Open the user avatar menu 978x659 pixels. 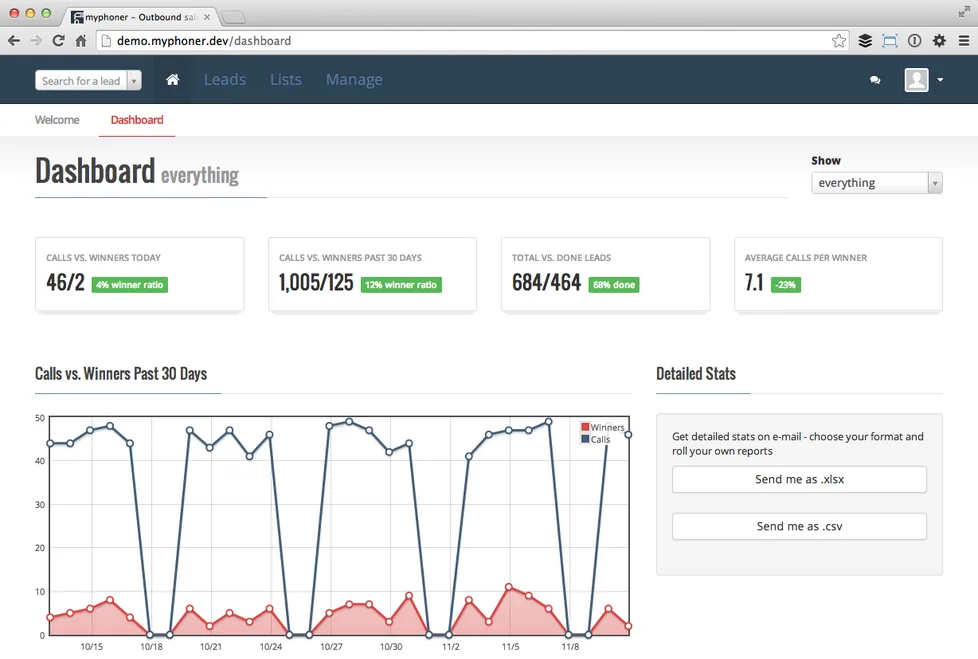(x=916, y=80)
